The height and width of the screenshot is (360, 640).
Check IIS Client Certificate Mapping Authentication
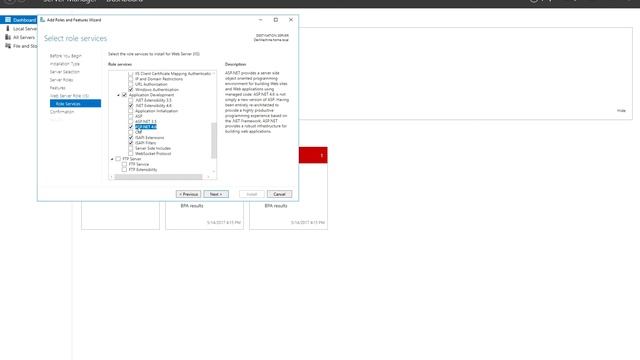[131, 74]
